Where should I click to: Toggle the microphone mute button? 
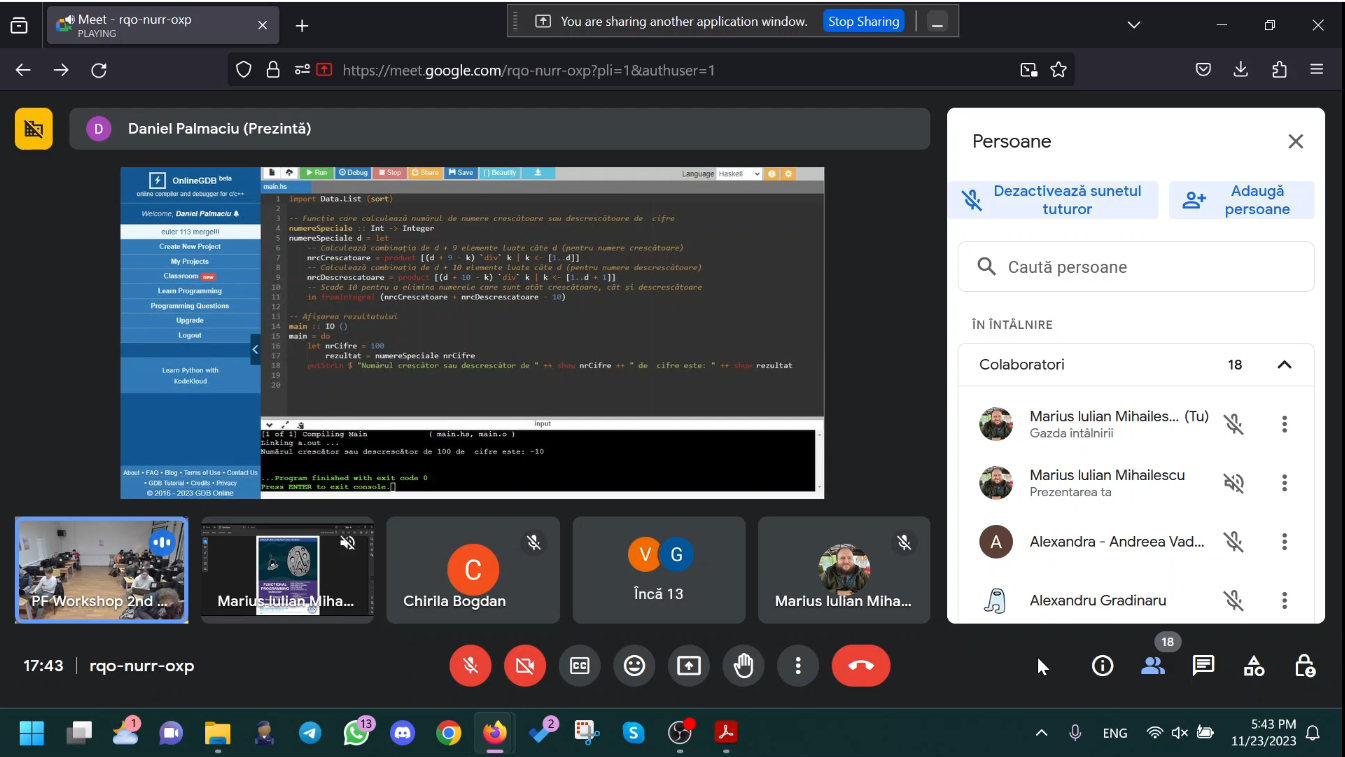(470, 666)
